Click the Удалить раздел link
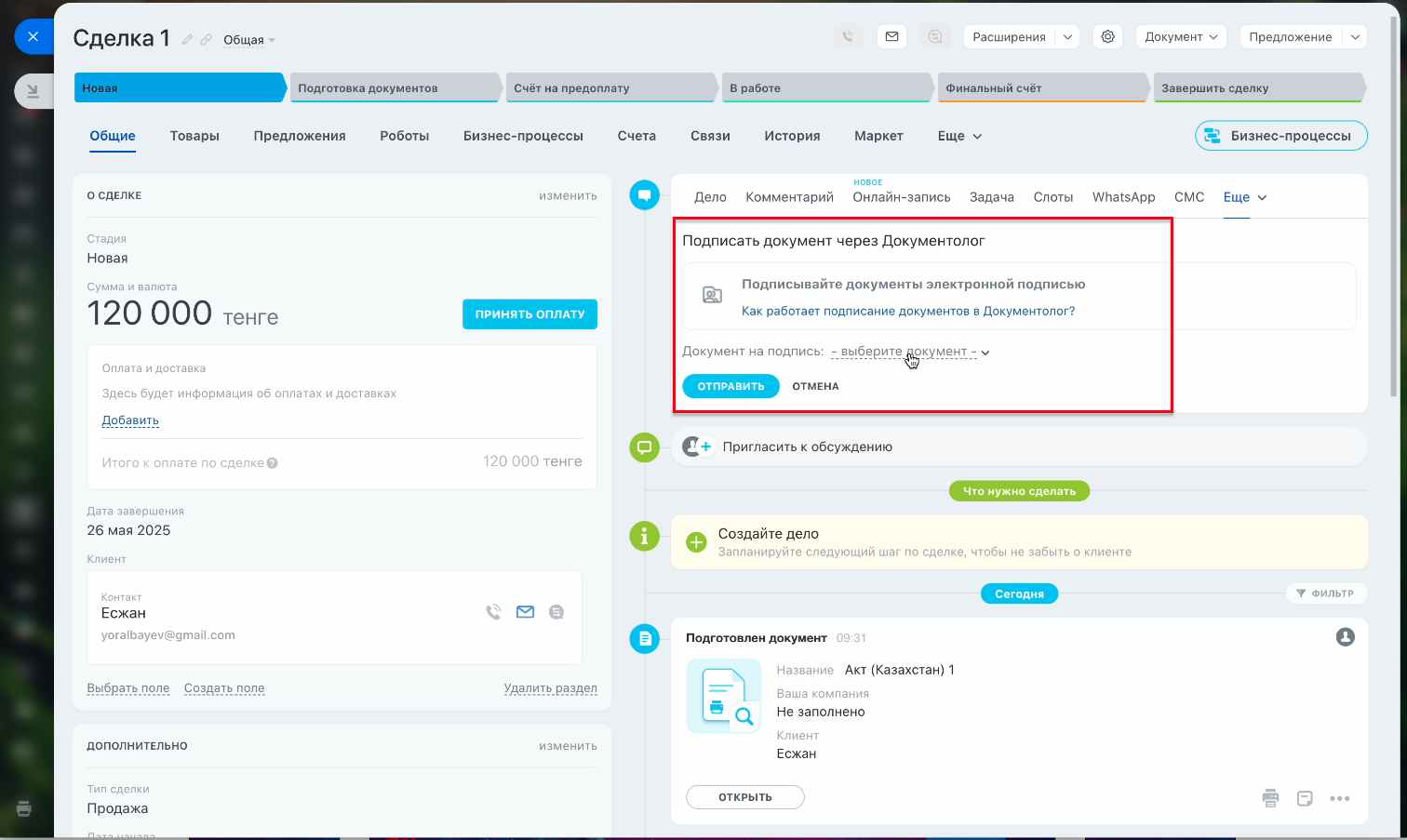Viewport: 1407px width, 840px height. [551, 688]
